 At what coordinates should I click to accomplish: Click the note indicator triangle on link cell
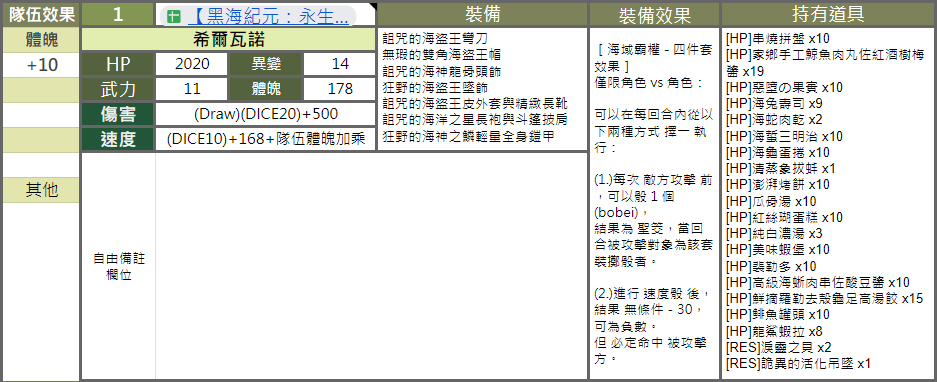click(x=372, y=7)
